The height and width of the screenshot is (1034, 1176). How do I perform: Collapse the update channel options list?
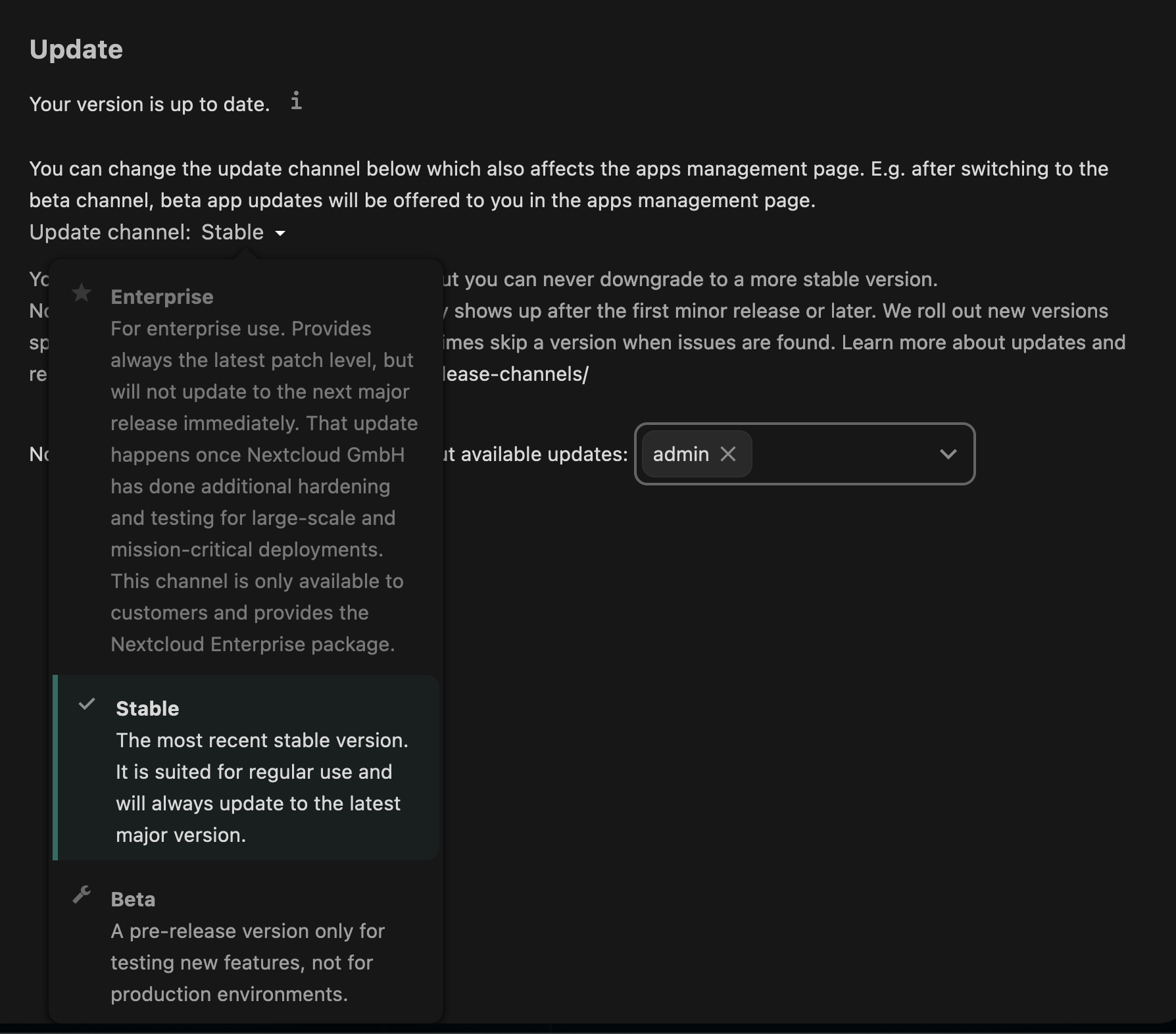pyautogui.click(x=243, y=232)
